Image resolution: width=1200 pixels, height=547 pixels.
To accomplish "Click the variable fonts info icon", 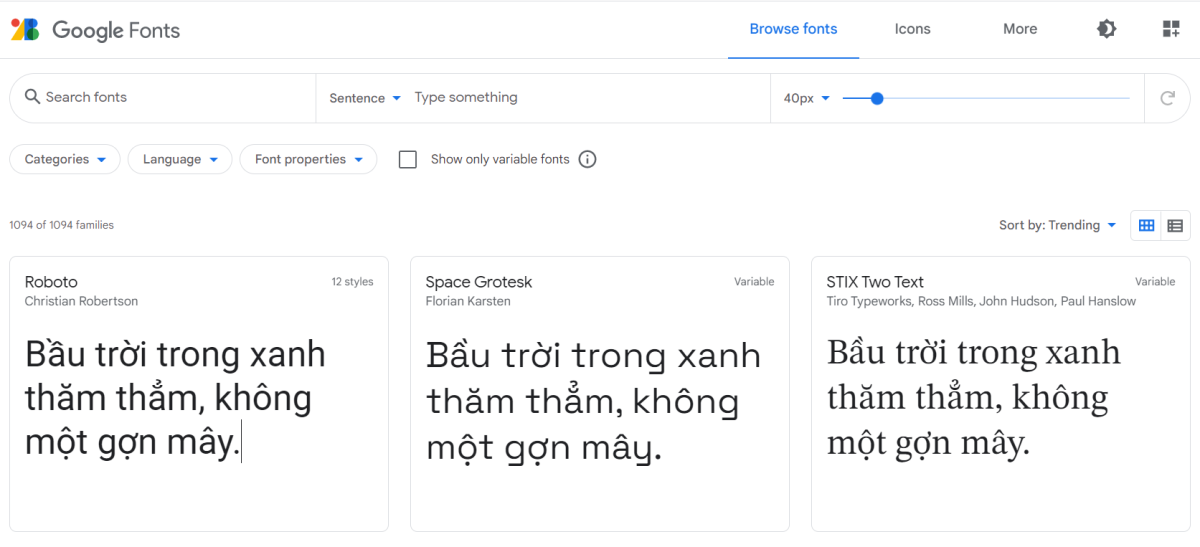I will (x=588, y=159).
